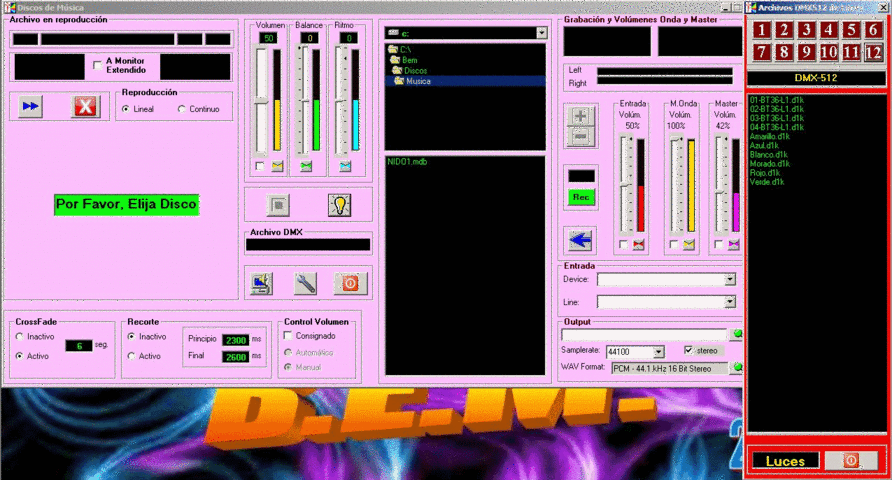
Task: Toggle checkbox below M.Onda volume slider
Action: click(x=674, y=245)
